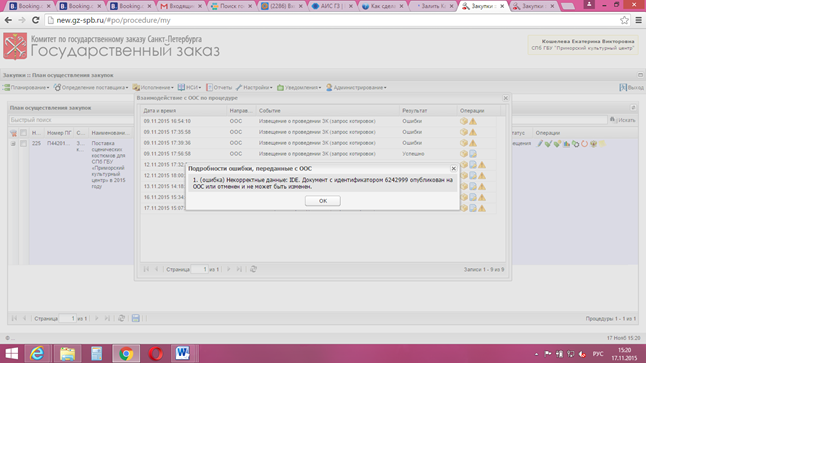
Task: Open the 'Настройки' dropdown menu
Action: click(x=254, y=88)
